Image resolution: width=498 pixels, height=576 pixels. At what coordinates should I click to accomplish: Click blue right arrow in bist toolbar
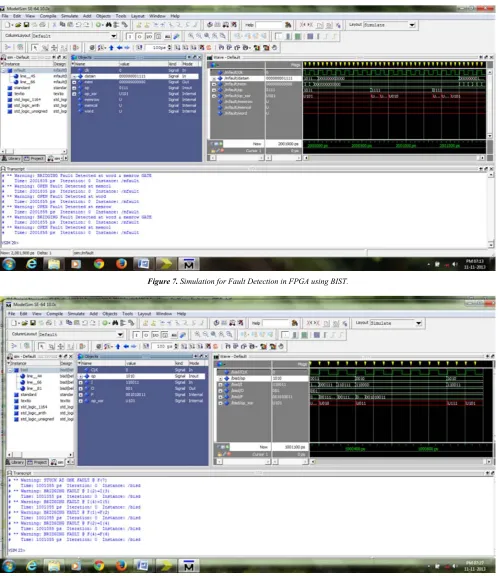pos(134,346)
